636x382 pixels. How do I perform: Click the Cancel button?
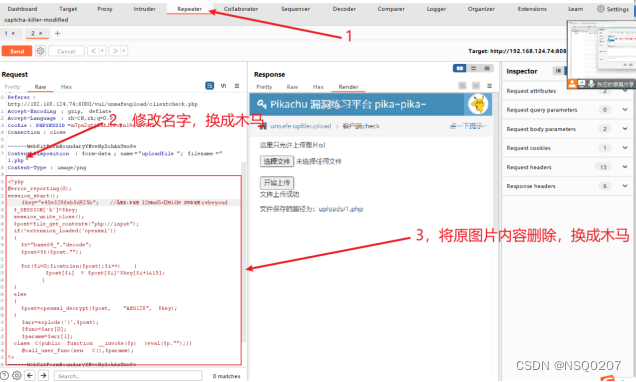pos(67,51)
